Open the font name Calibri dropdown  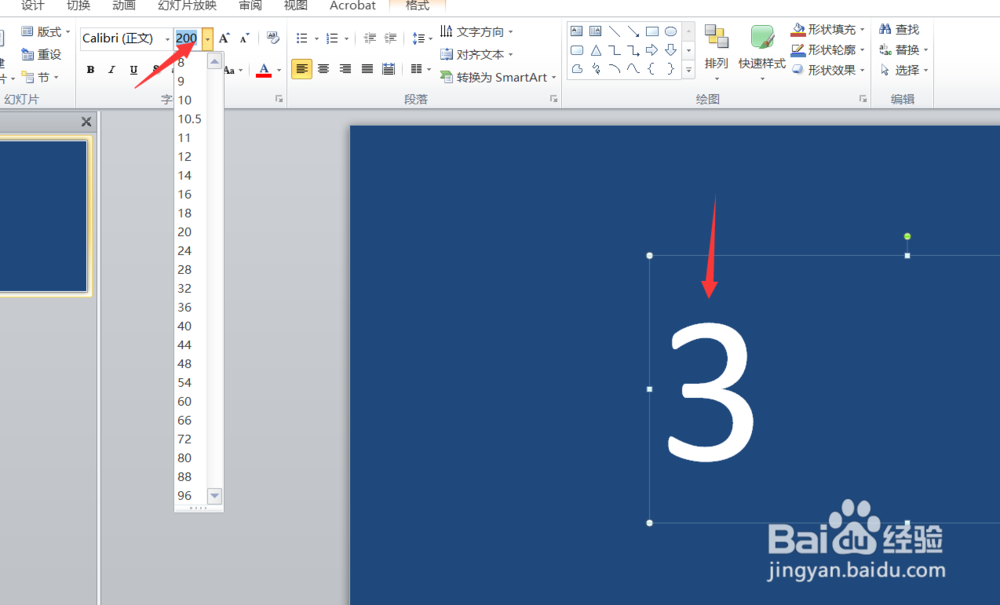168,39
